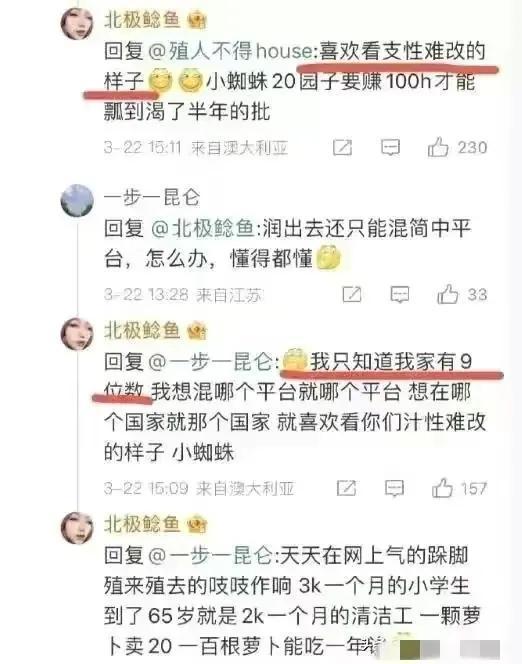
Task: Tap the crown badge beside the top 北极鲶鱼
Action: [x=196, y=19]
